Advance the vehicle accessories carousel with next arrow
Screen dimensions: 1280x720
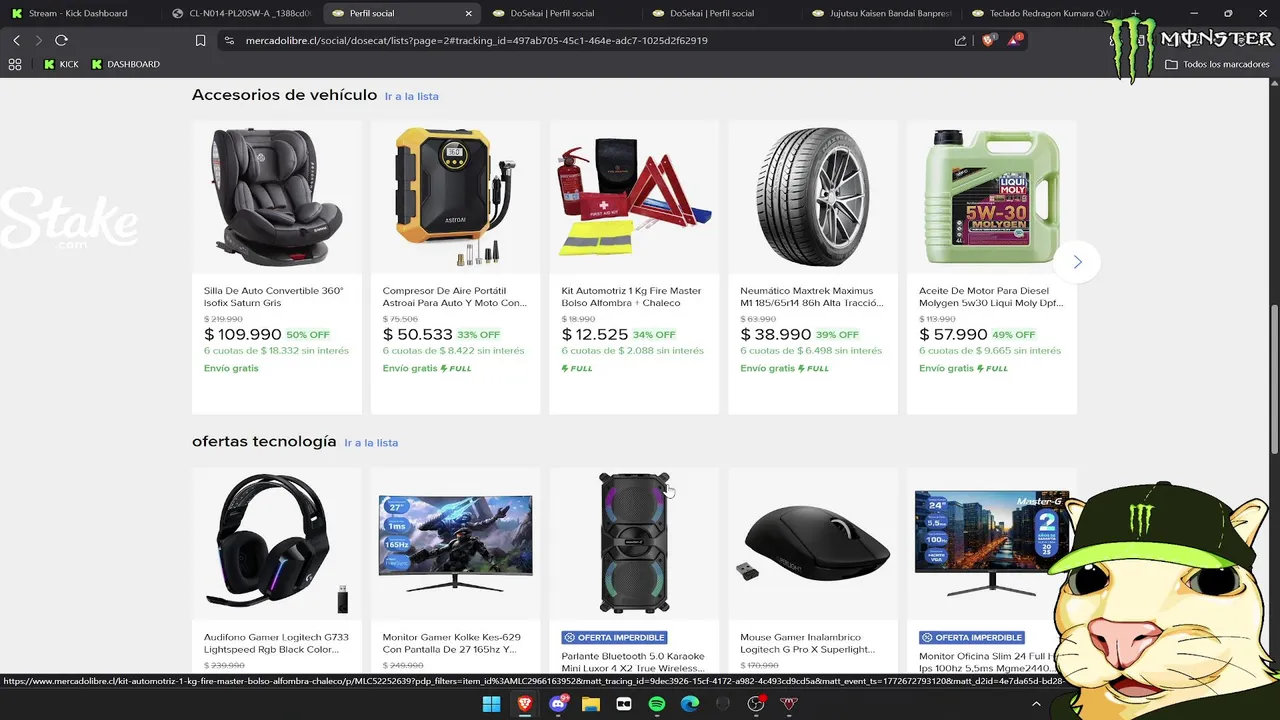pyautogui.click(x=1077, y=262)
